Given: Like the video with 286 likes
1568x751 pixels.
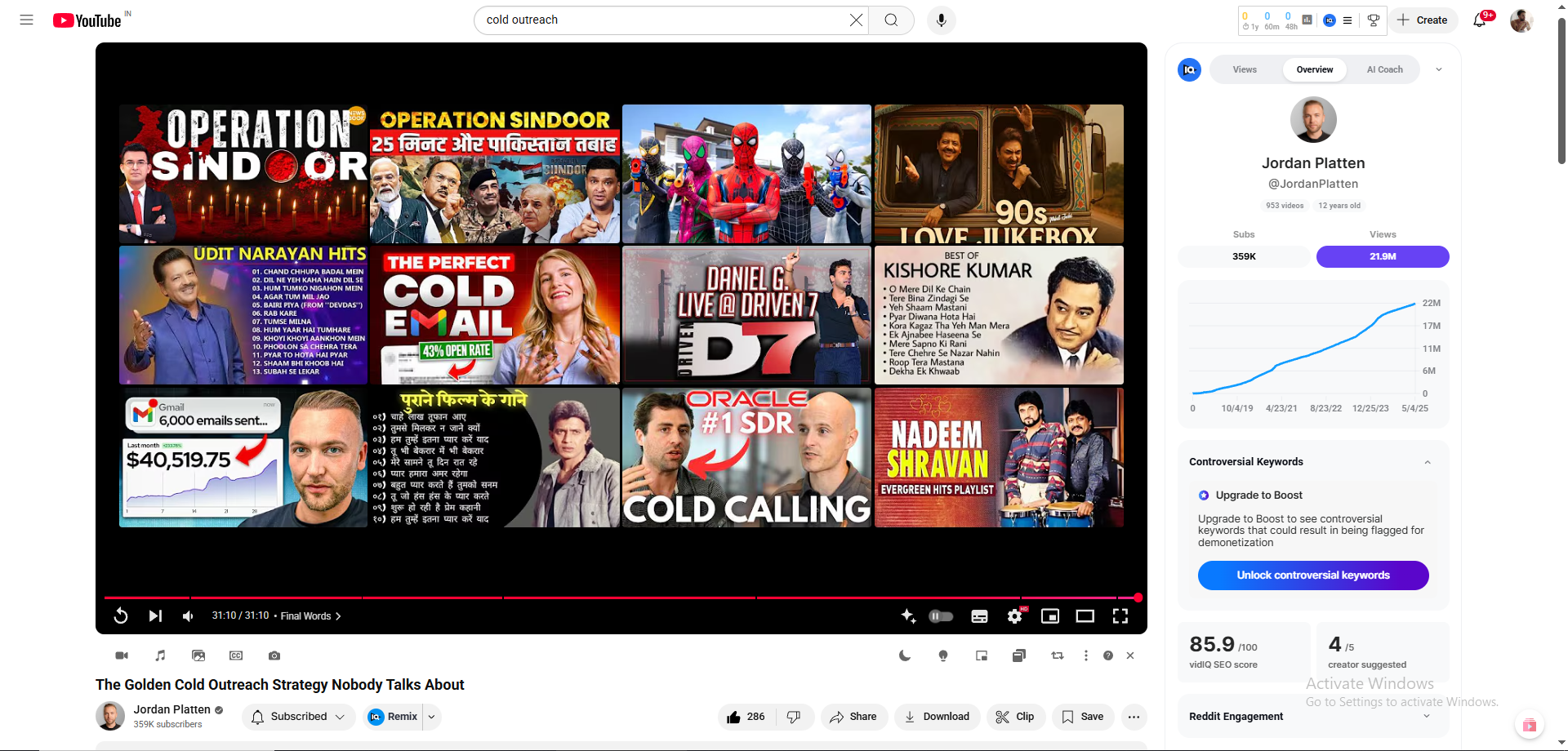Looking at the screenshot, I should (746, 717).
